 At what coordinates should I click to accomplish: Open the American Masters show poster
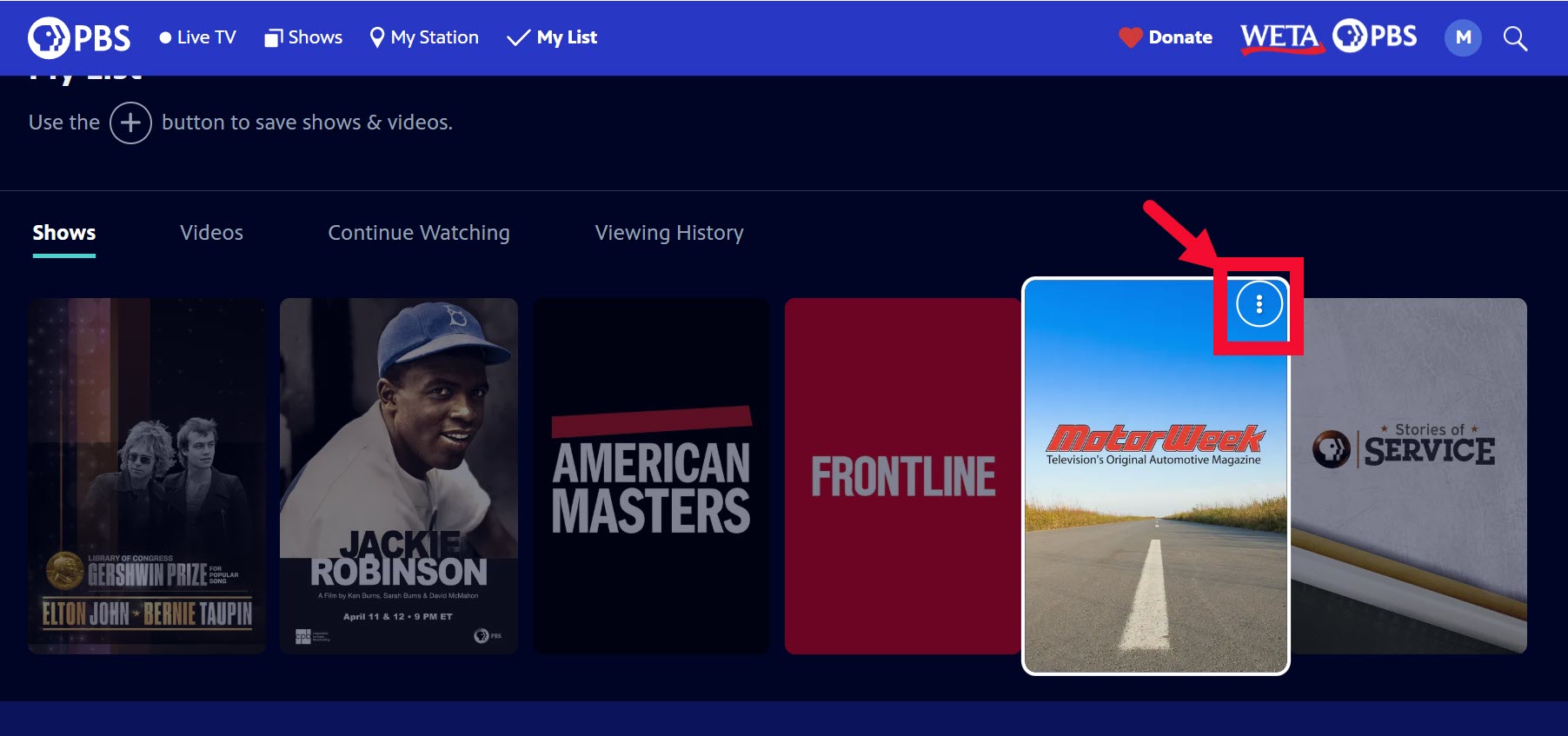click(651, 476)
